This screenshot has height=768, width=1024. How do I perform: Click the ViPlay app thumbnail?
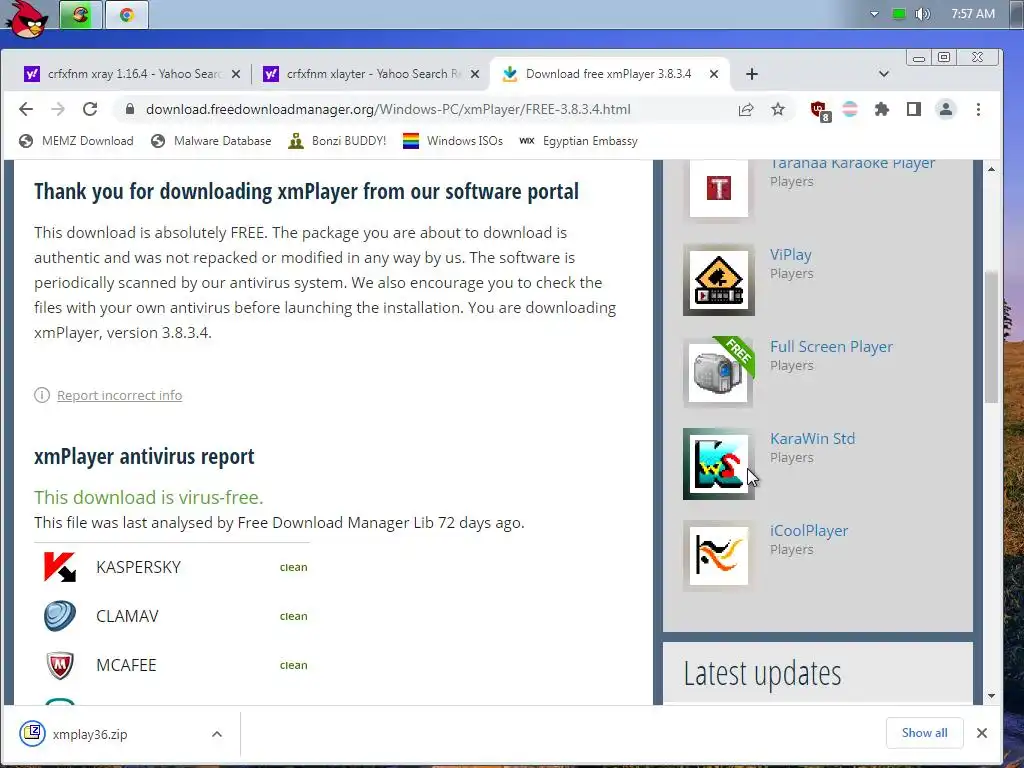pyautogui.click(x=718, y=280)
